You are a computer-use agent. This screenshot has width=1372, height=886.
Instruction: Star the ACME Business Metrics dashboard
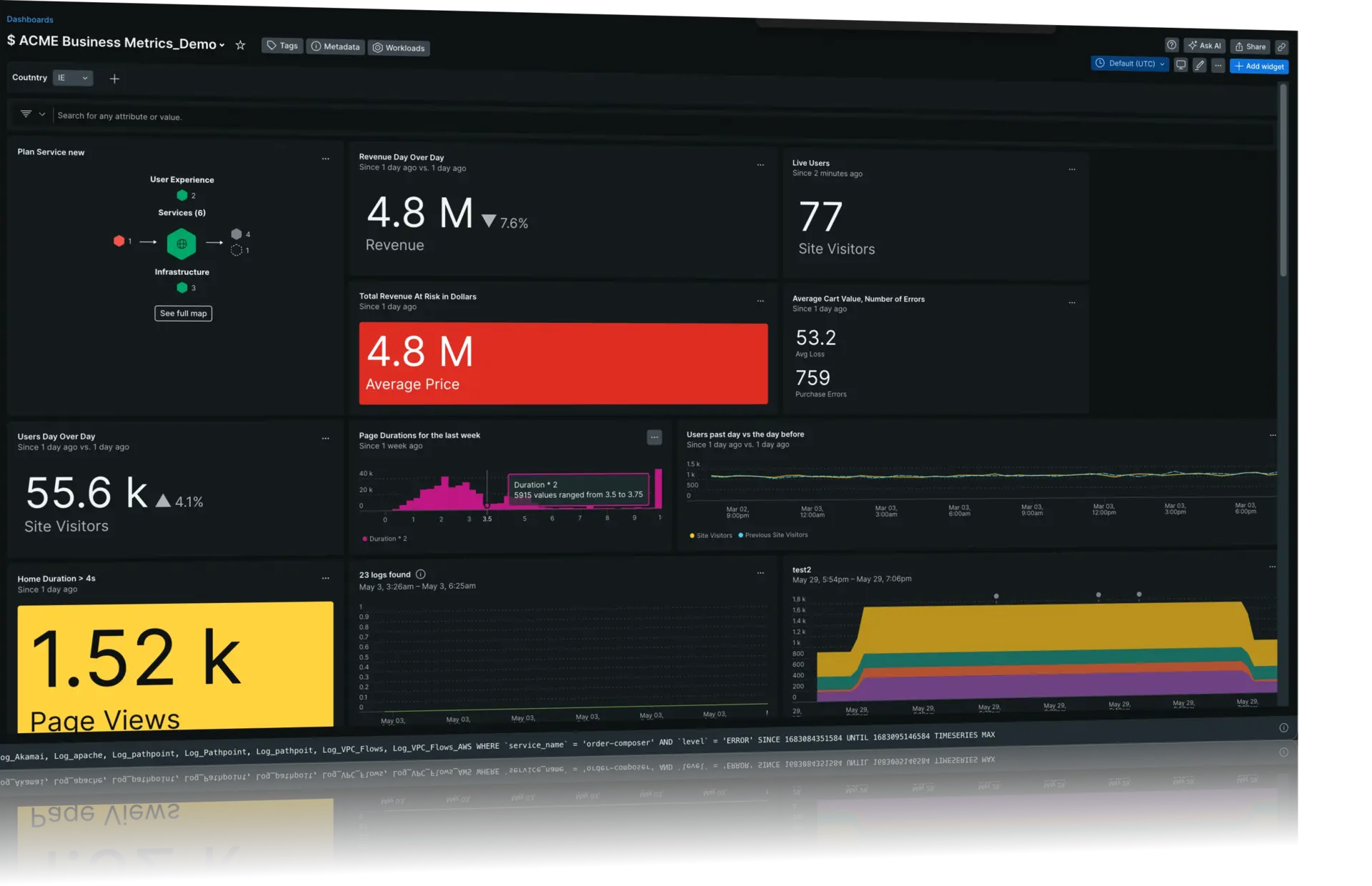point(241,44)
